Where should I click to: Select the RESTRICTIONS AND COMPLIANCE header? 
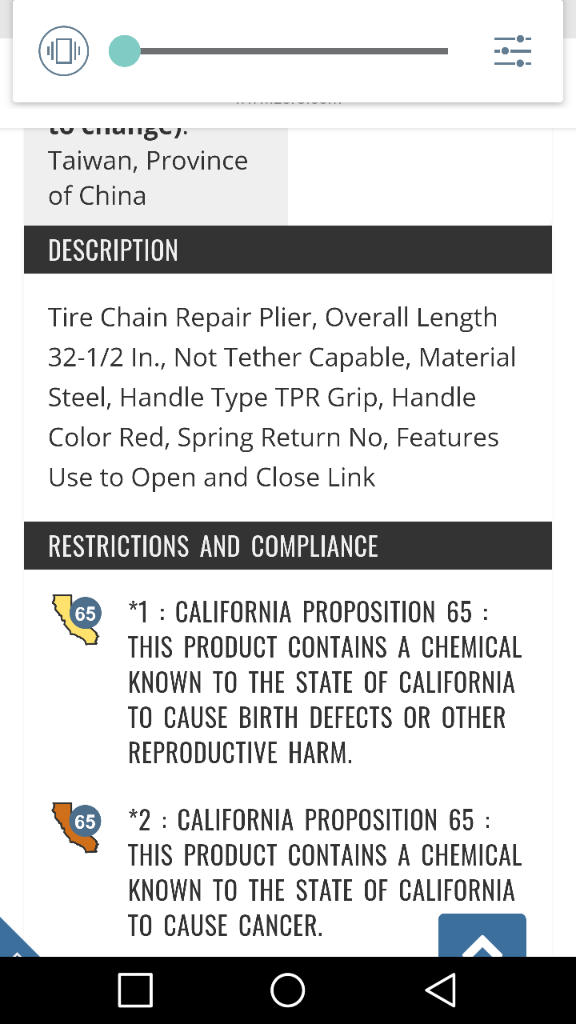(x=288, y=545)
